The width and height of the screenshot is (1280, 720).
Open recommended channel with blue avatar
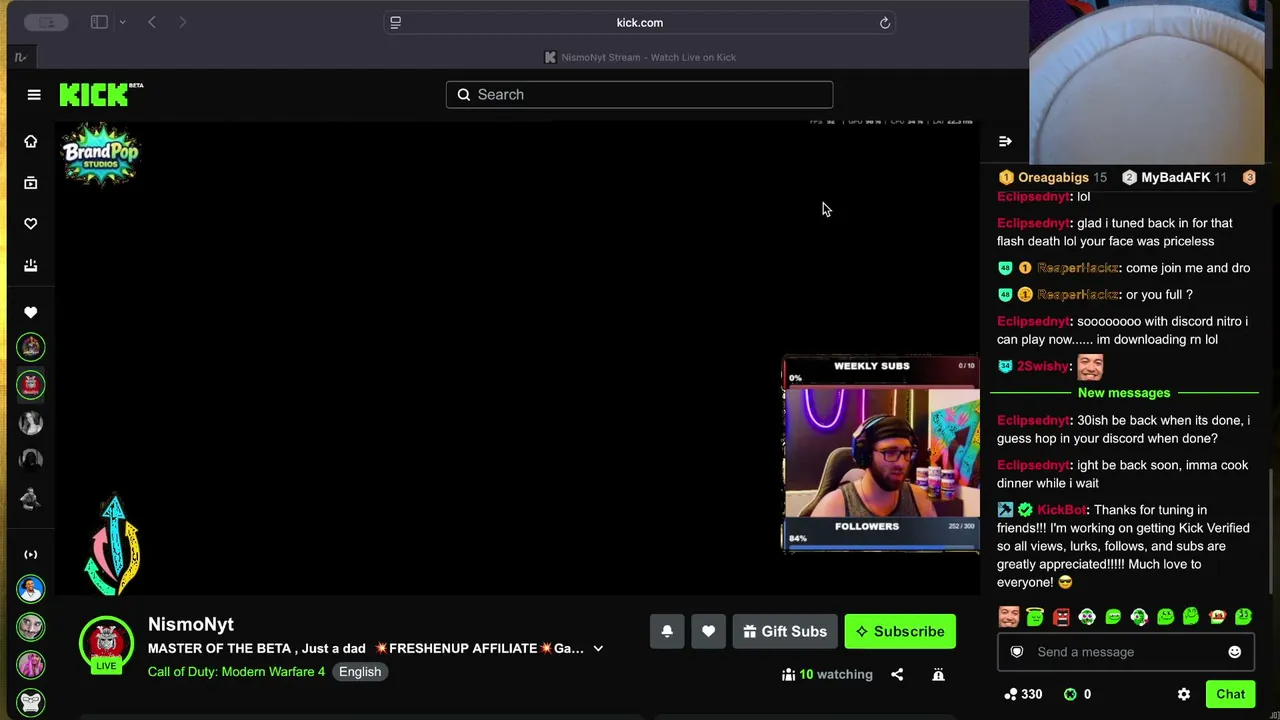[31, 589]
